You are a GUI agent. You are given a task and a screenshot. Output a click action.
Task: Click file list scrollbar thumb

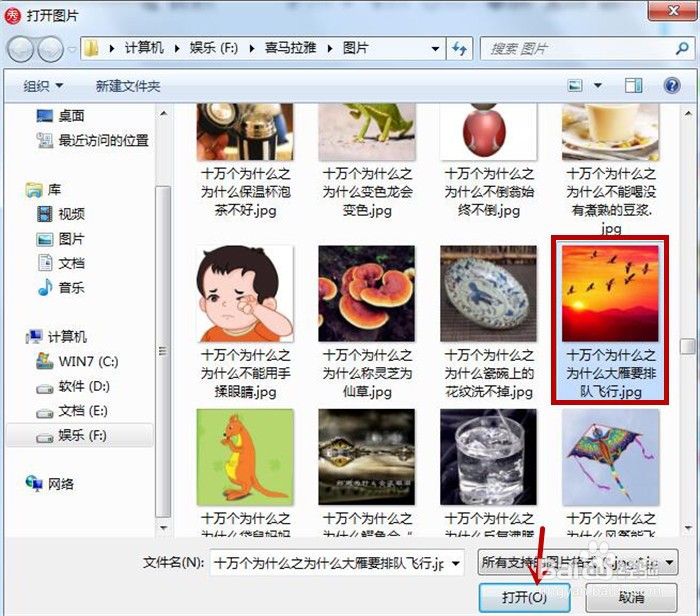point(688,346)
